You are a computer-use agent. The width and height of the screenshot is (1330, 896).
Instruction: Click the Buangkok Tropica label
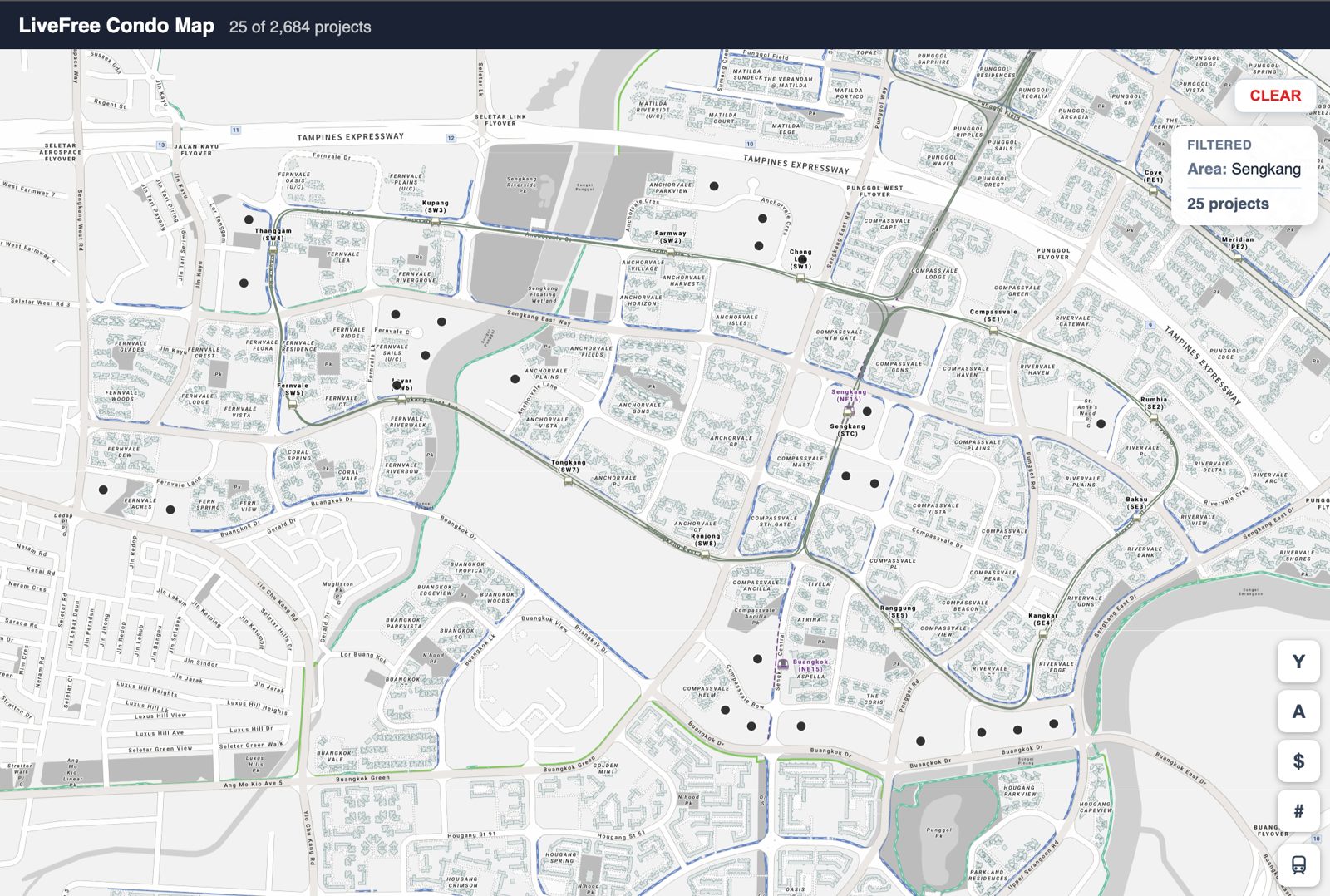pyautogui.click(x=467, y=567)
